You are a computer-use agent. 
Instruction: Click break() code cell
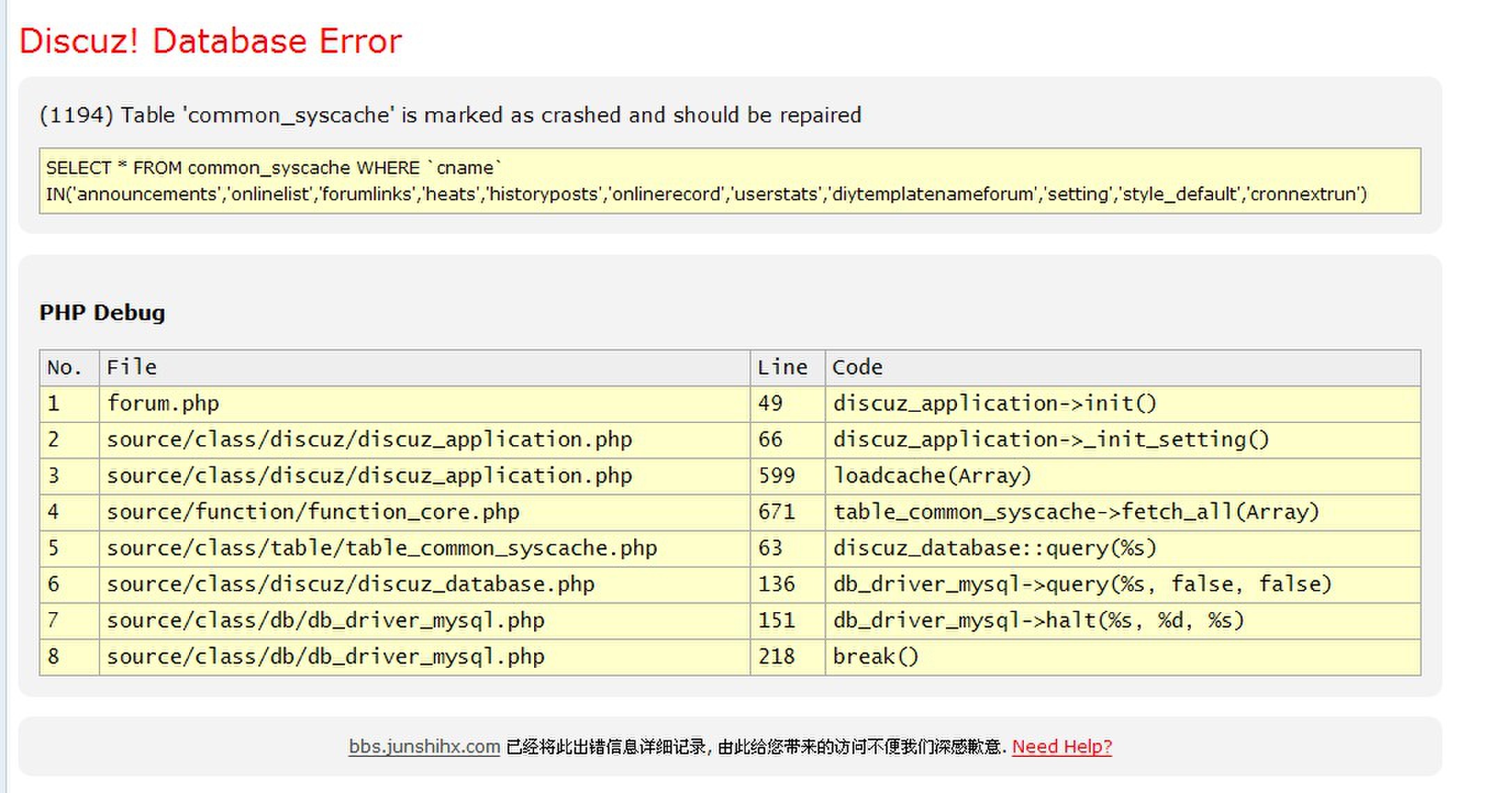[1123, 657]
